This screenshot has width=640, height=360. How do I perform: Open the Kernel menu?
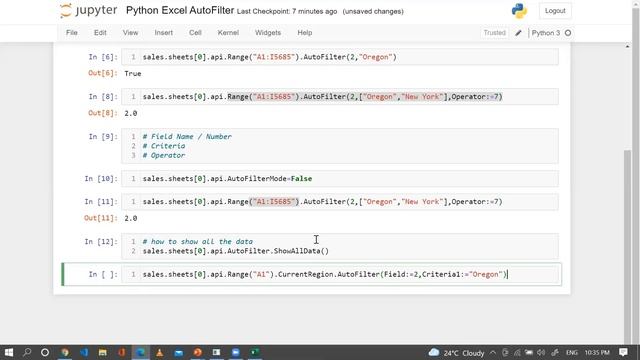click(x=228, y=33)
